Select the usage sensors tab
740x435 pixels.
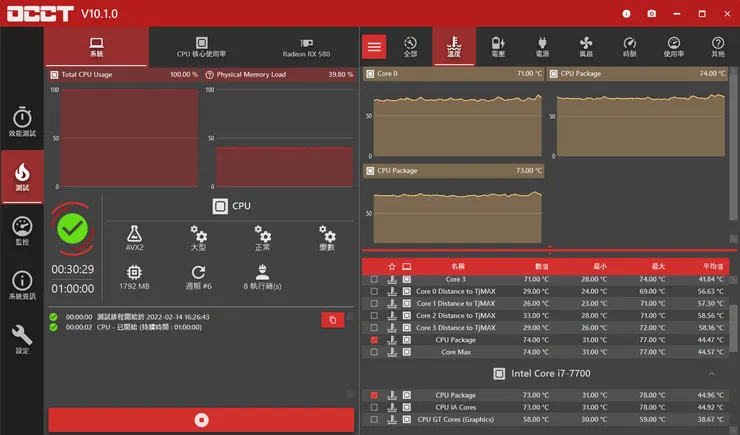[674, 47]
